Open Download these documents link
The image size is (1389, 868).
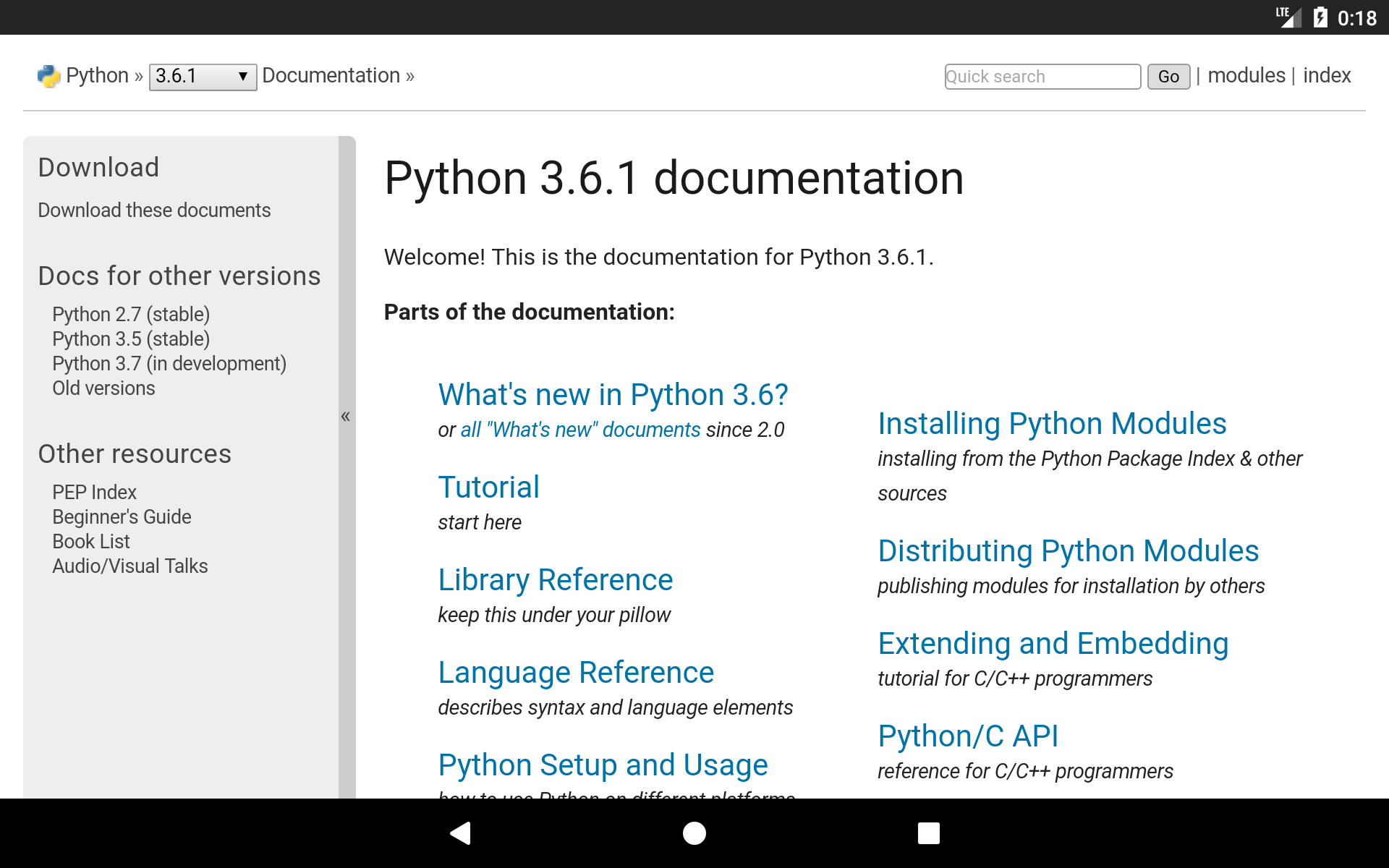pos(154,210)
